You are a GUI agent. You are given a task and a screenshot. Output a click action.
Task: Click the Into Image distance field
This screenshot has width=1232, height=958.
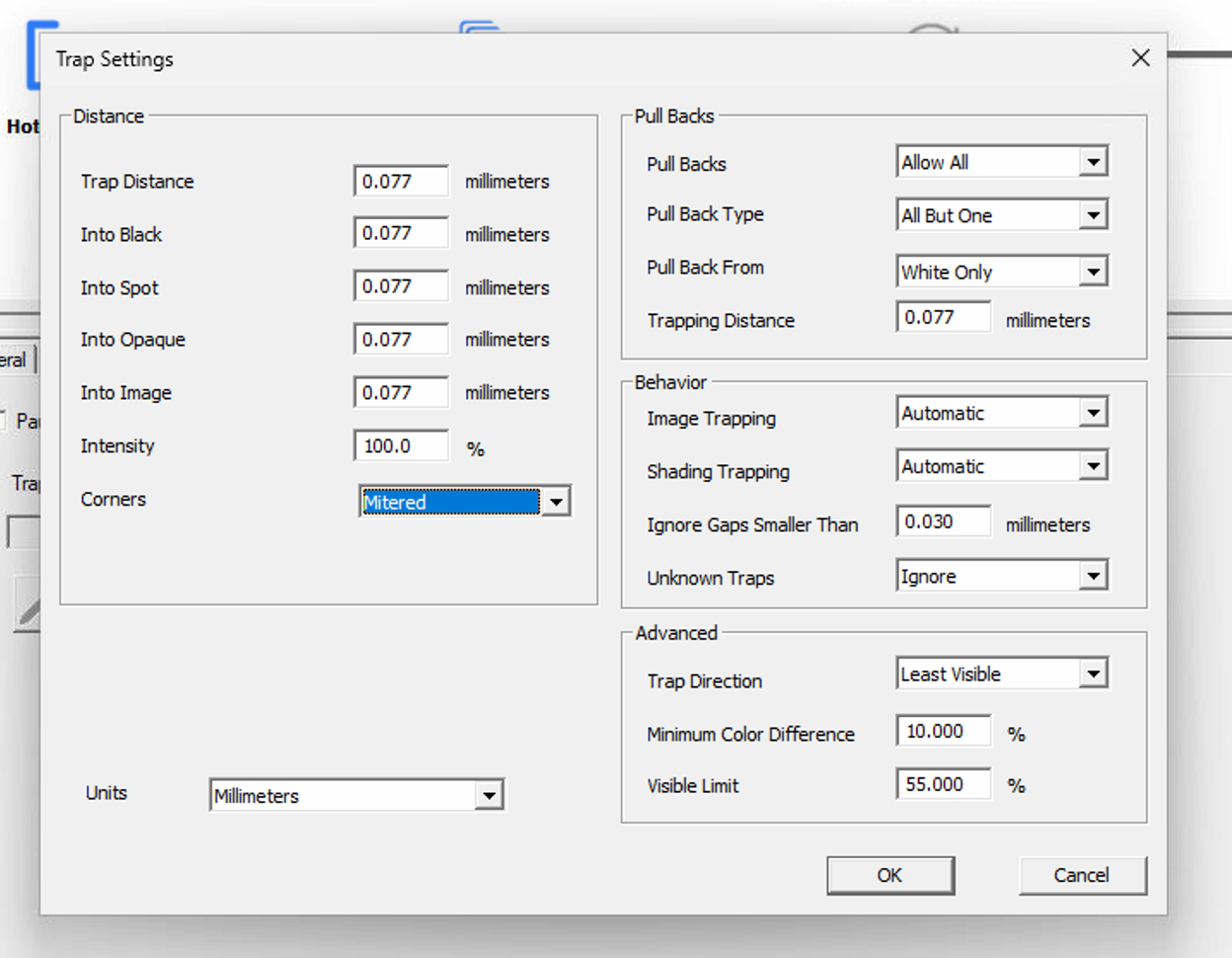click(400, 391)
